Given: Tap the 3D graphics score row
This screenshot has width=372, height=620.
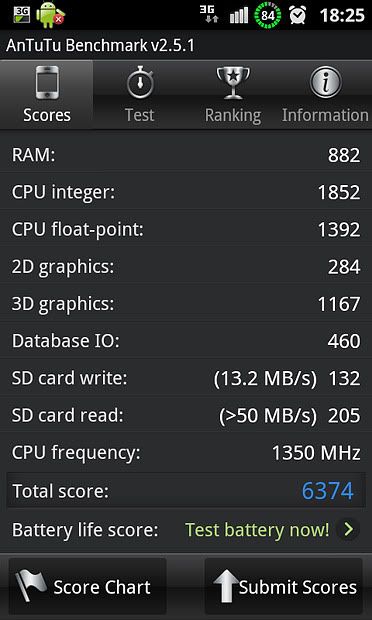Looking at the screenshot, I should click(x=186, y=304).
